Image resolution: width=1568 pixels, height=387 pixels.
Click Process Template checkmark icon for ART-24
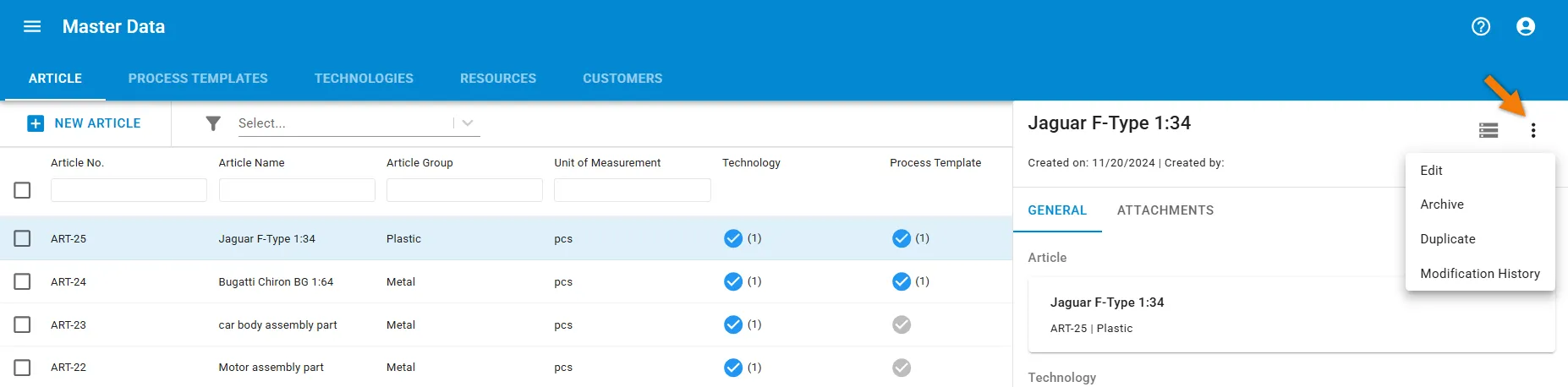(902, 281)
